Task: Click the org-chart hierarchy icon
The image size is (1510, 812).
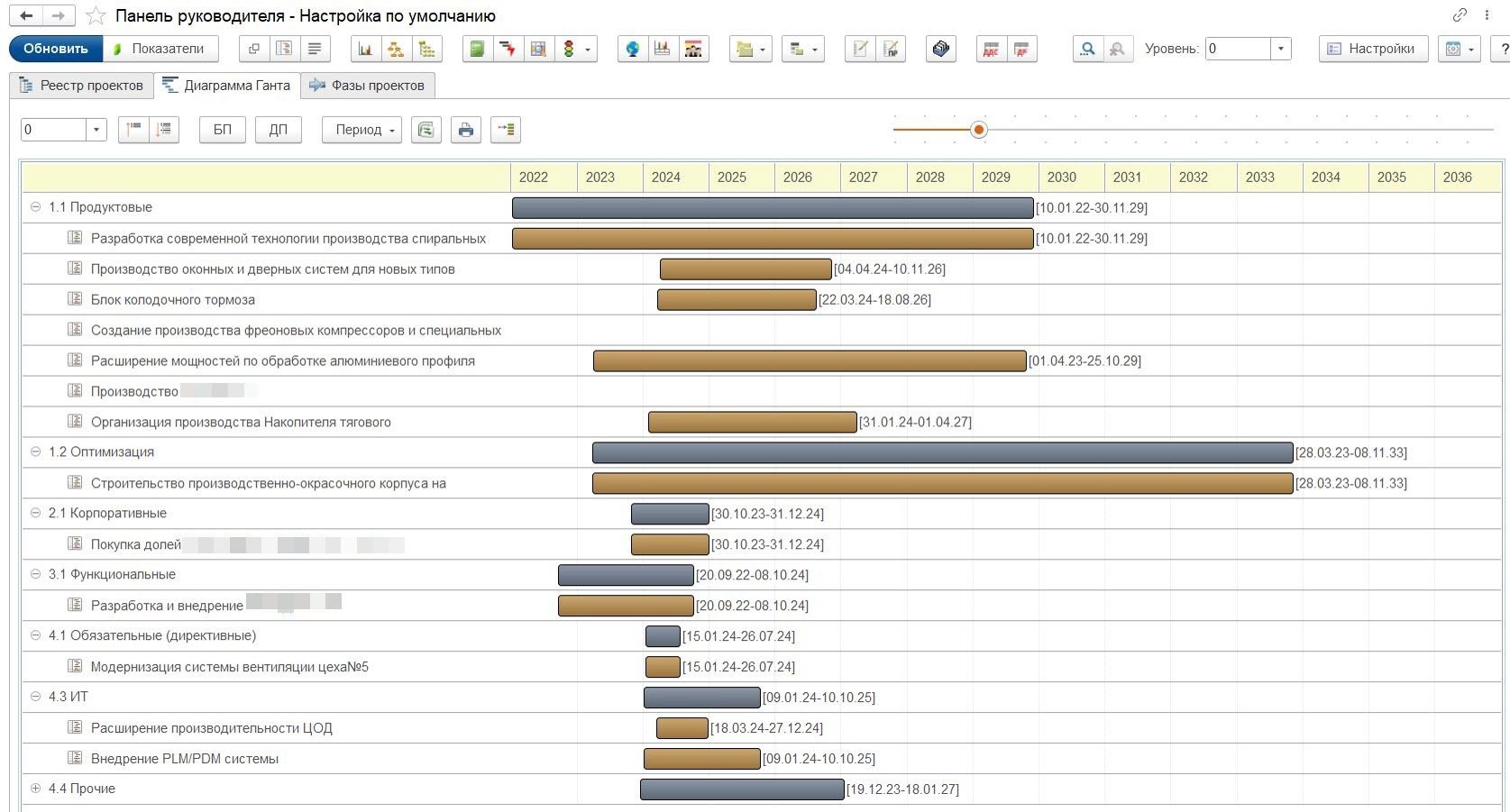Action: tap(396, 49)
